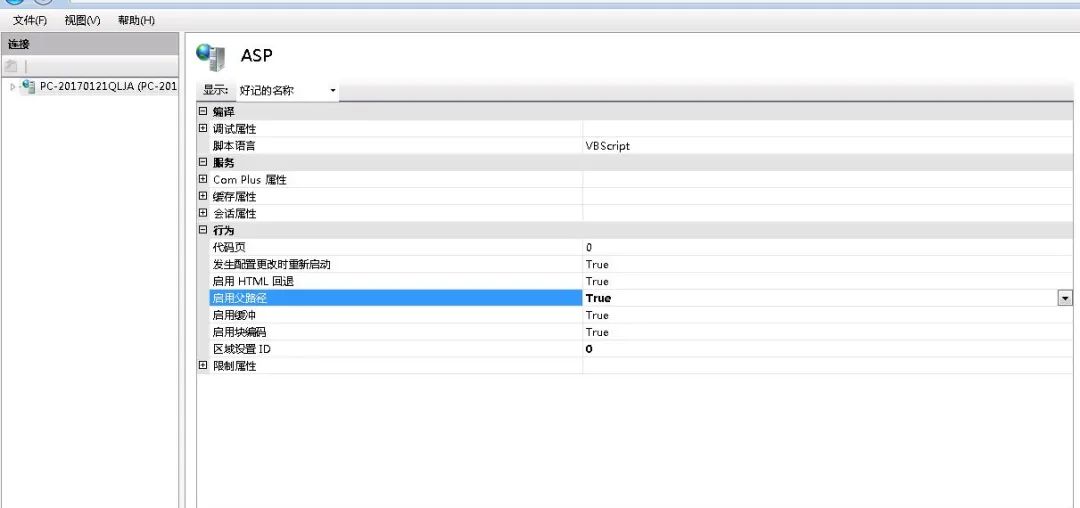The width and height of the screenshot is (1080, 508).
Task: Expand the 限制属性 group
Action: coord(203,366)
